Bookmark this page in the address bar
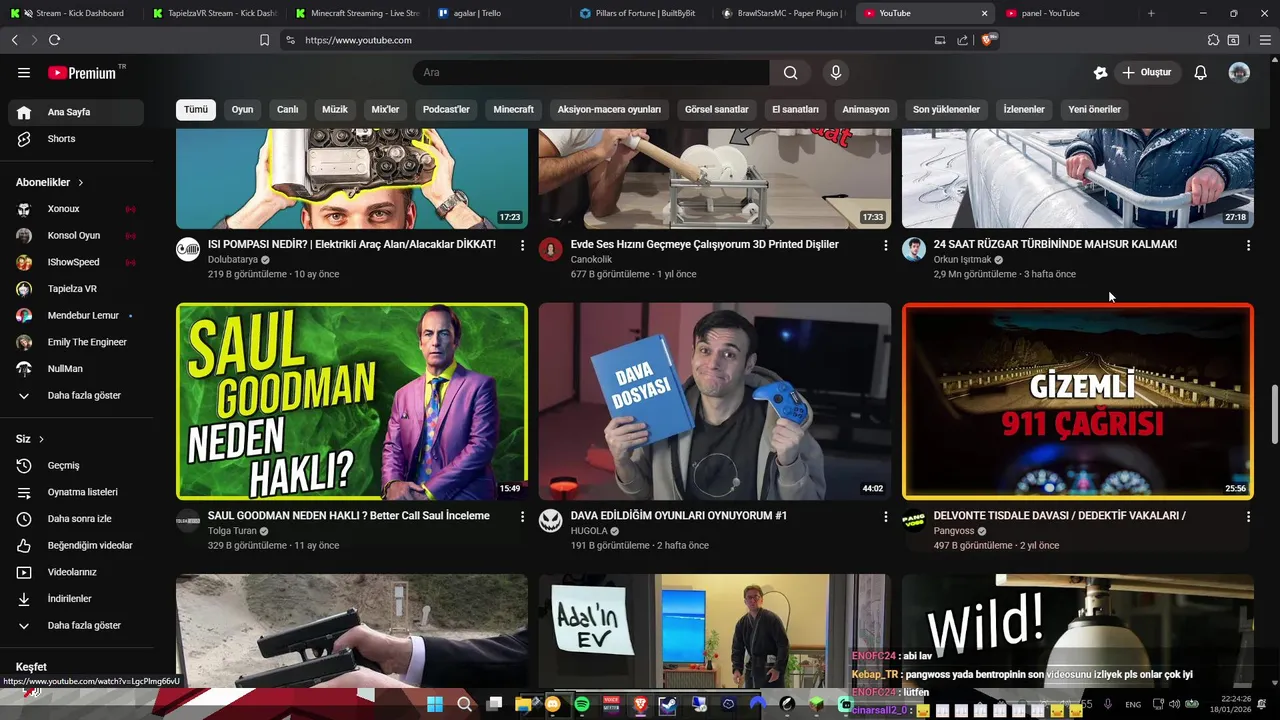 coord(264,40)
